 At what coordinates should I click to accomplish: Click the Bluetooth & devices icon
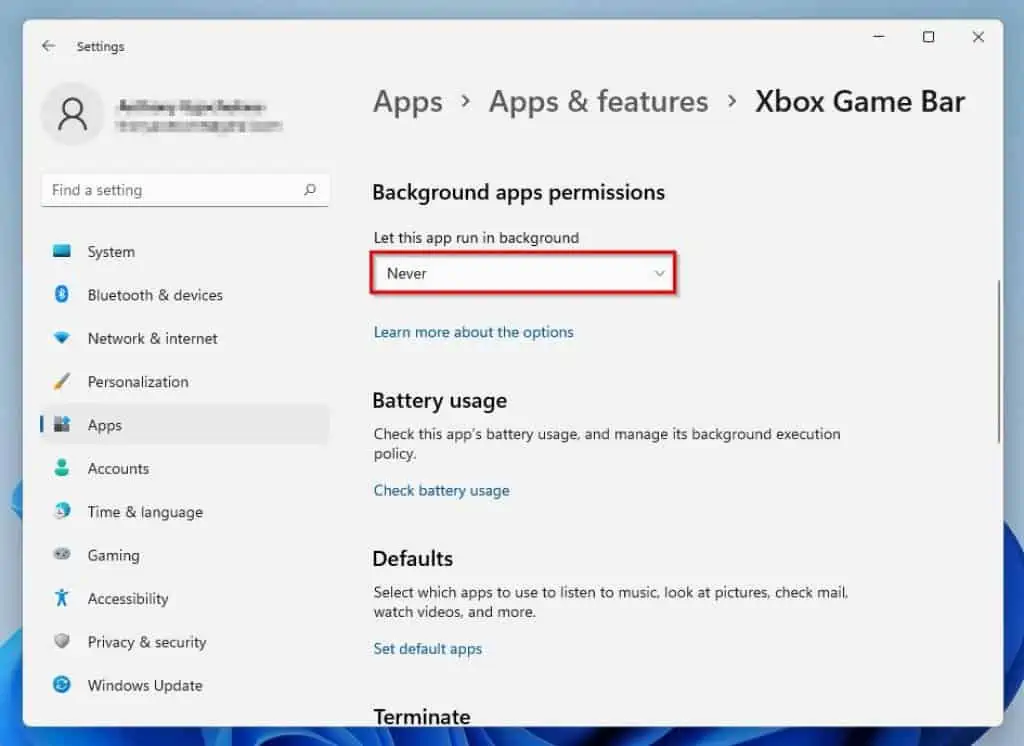62,295
